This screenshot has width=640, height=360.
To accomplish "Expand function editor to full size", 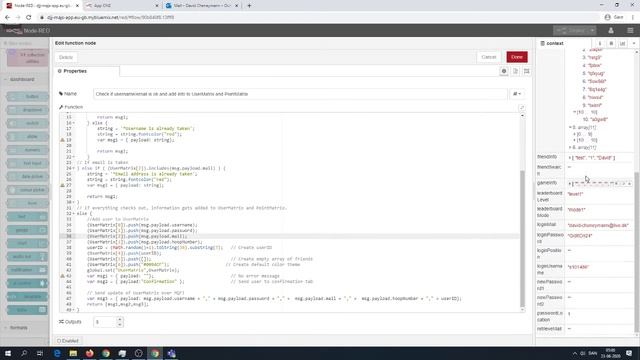I will pyautogui.click(x=522, y=108).
